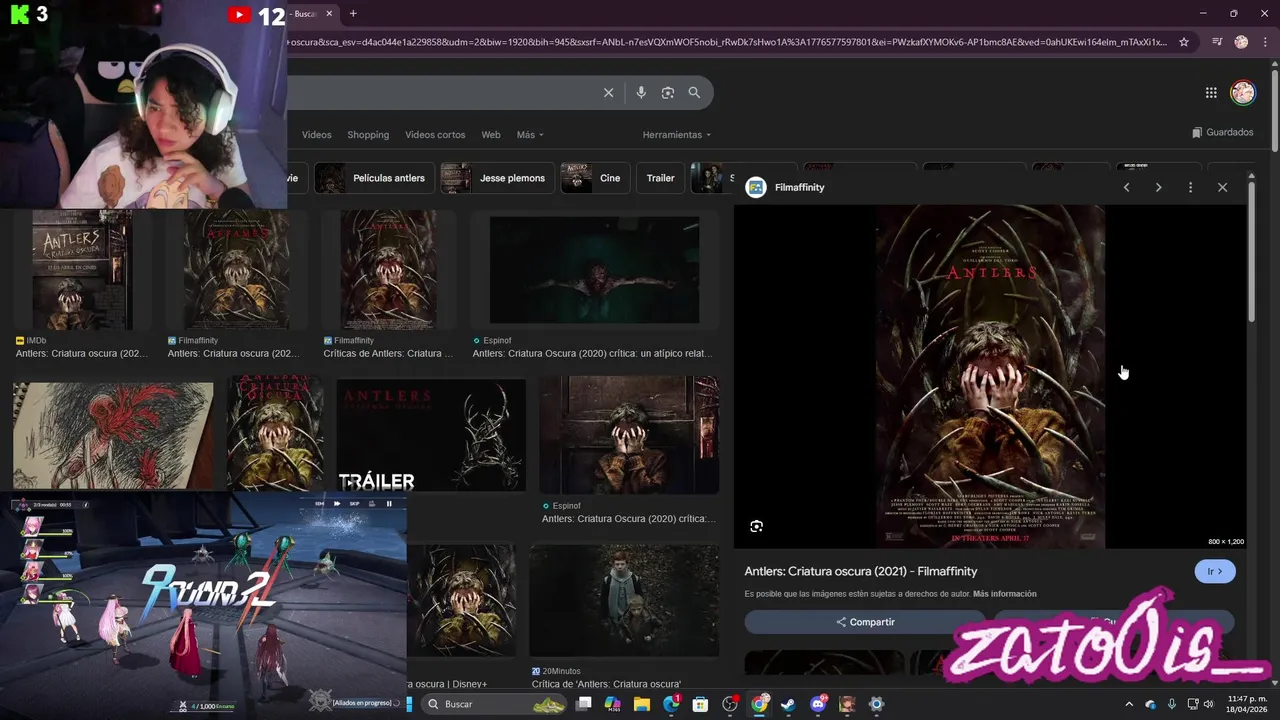Open red creature drawing thumbnail

[113, 436]
